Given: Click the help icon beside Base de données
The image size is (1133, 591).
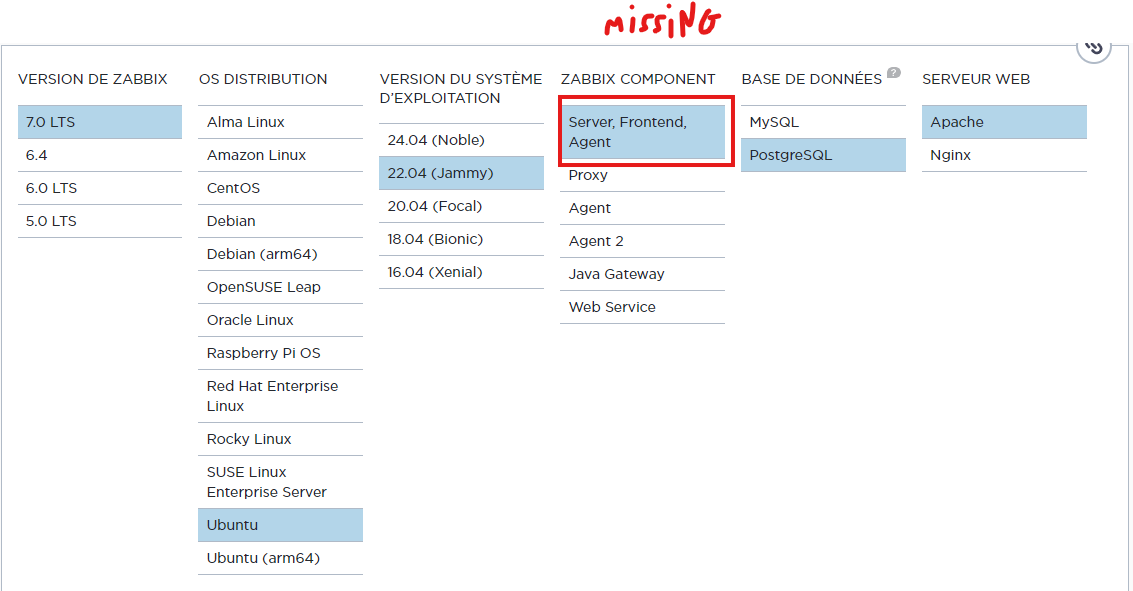Looking at the screenshot, I should point(893,73).
